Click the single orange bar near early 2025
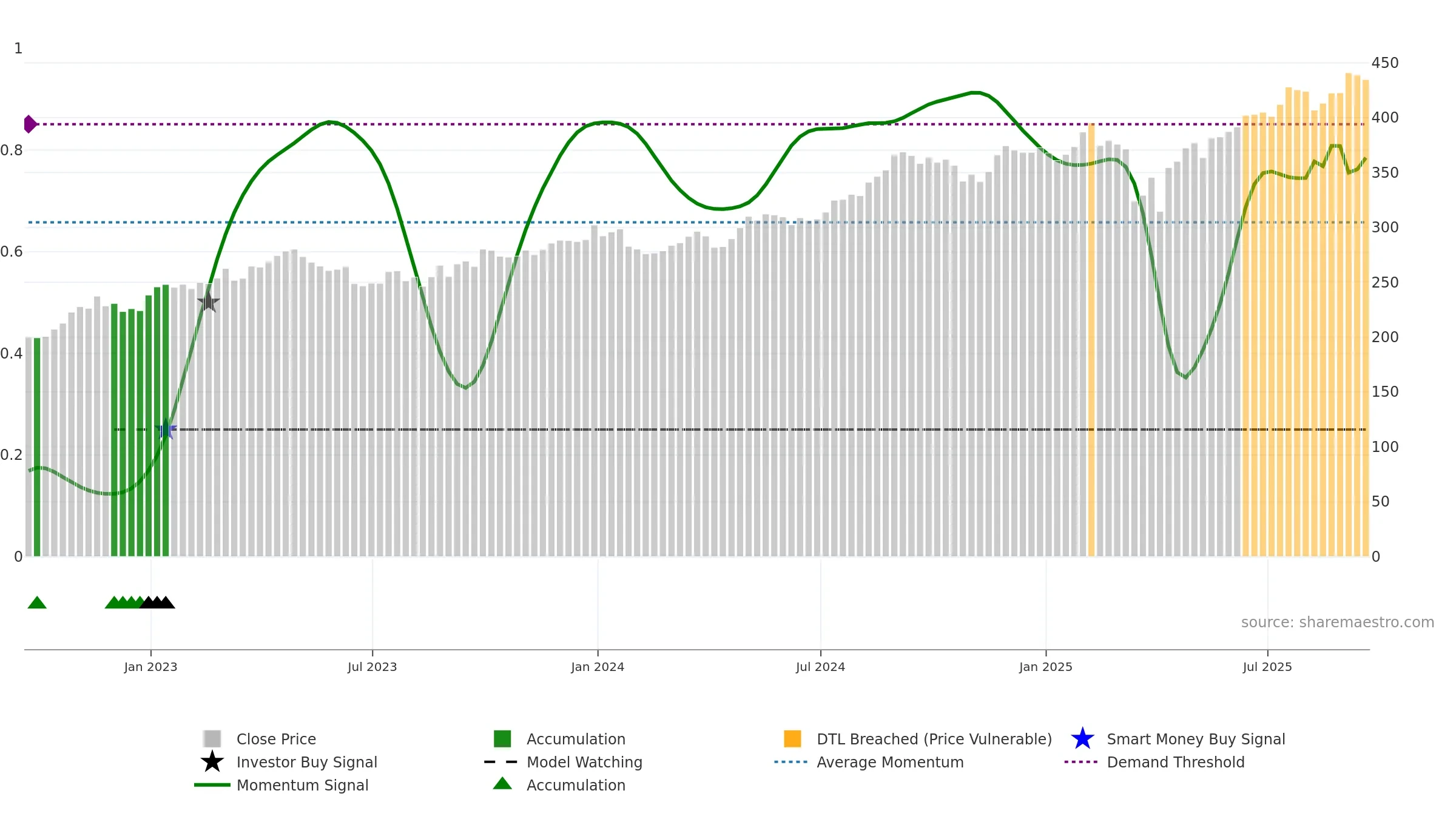The image size is (1456, 819). coord(1091,340)
